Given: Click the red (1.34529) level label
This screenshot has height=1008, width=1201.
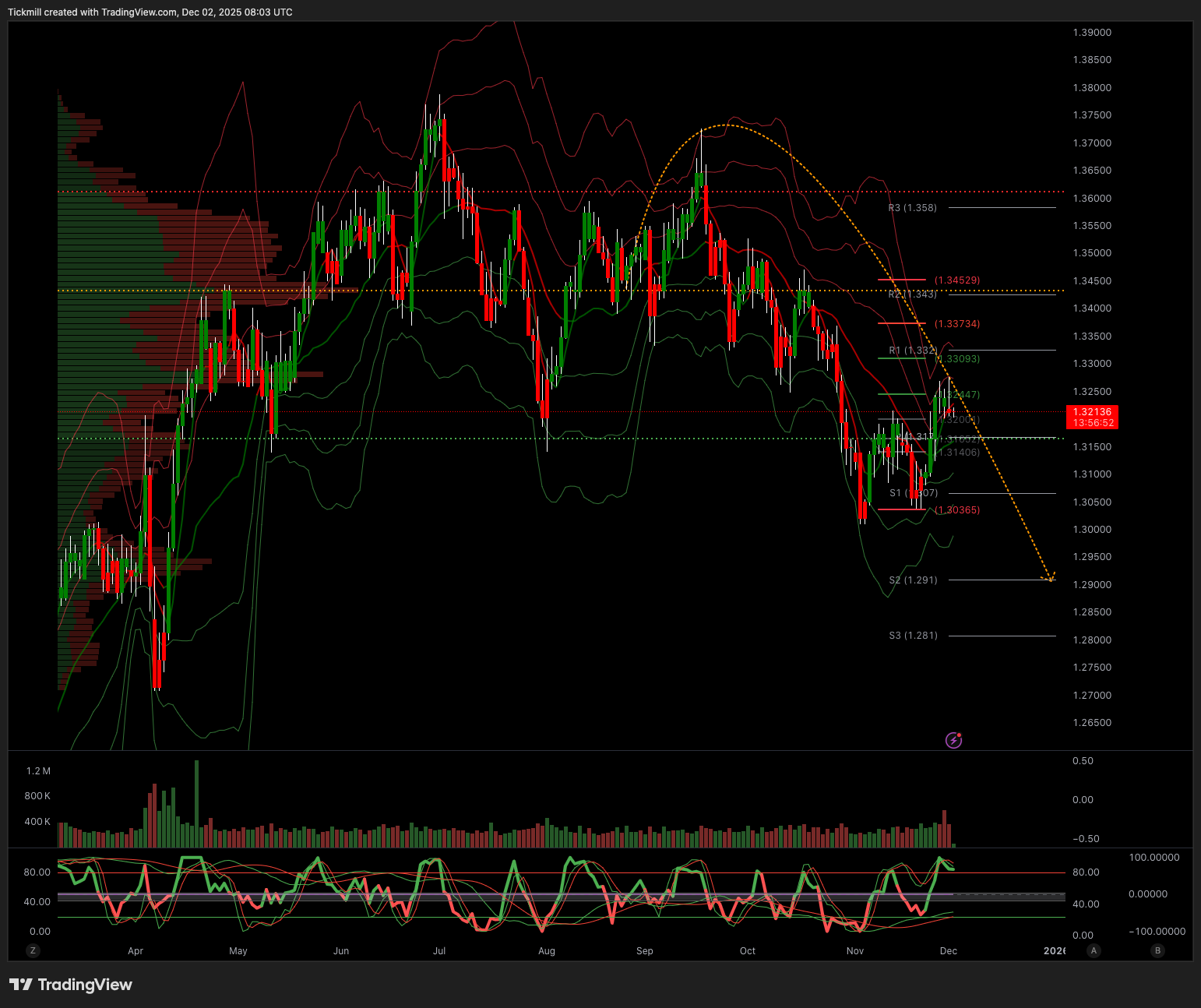Looking at the screenshot, I should [957, 280].
